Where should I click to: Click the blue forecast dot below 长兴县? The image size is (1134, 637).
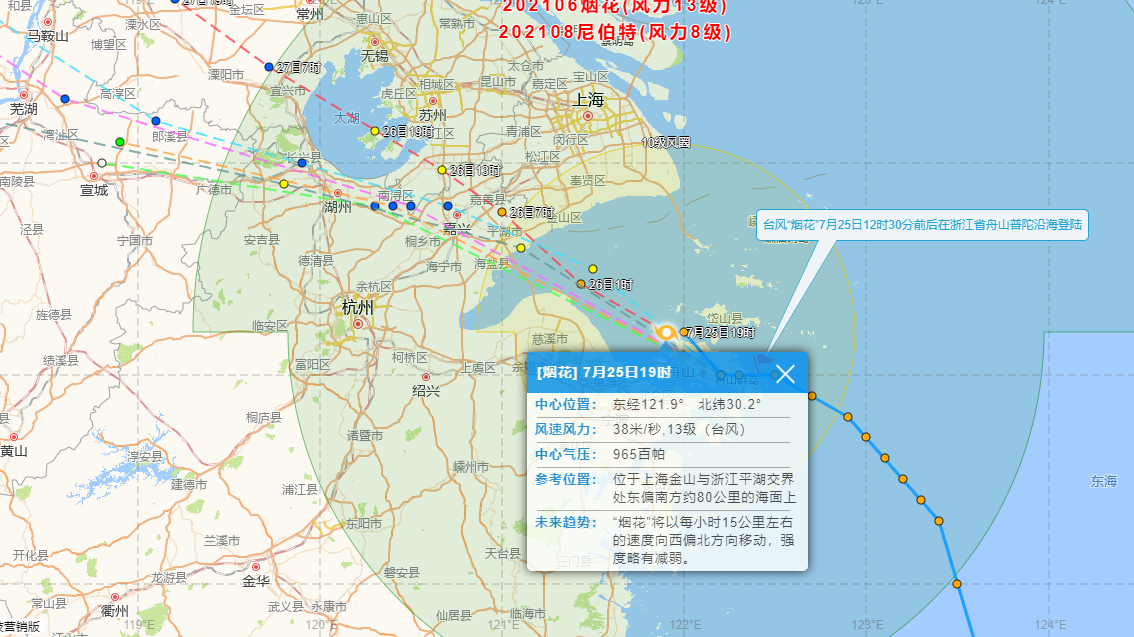coord(302,163)
